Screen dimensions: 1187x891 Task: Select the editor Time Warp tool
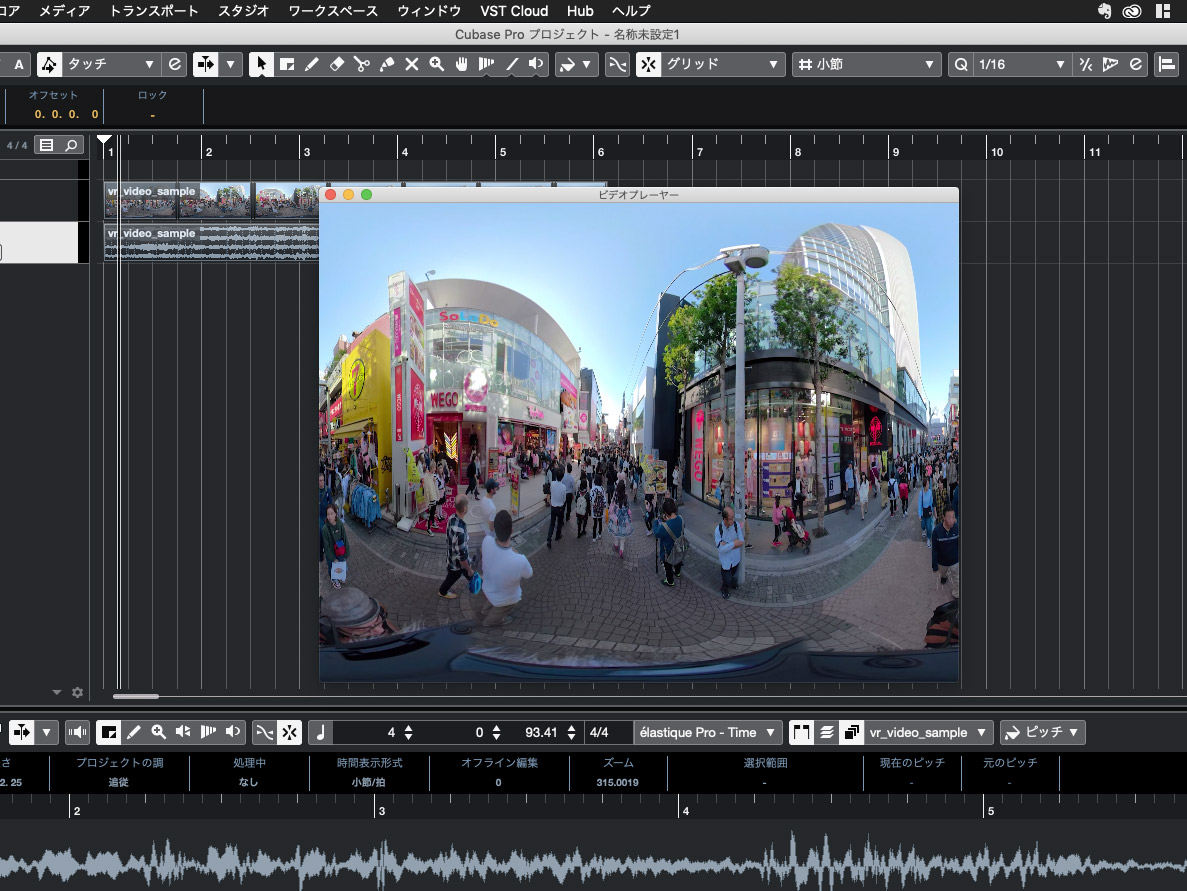[208, 732]
